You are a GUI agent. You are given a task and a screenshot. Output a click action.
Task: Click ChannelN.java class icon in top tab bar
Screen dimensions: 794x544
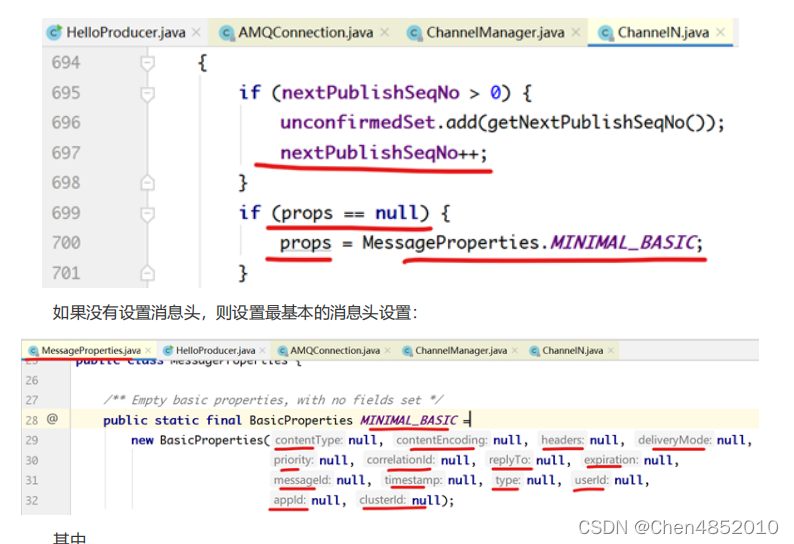point(605,33)
